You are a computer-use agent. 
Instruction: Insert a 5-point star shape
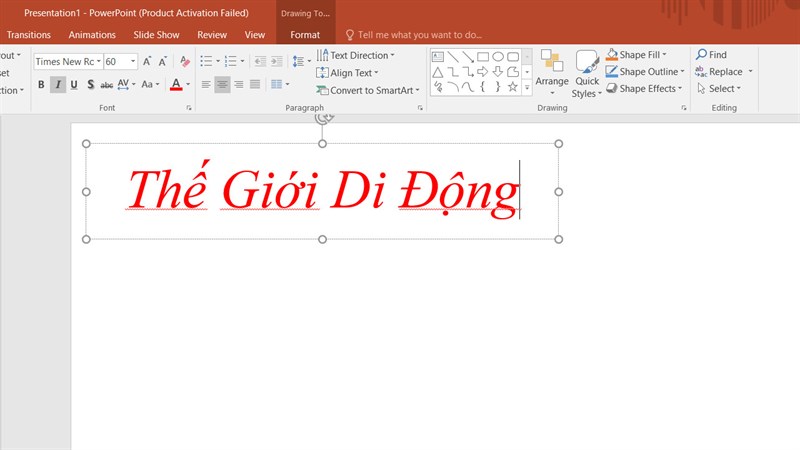coord(513,87)
